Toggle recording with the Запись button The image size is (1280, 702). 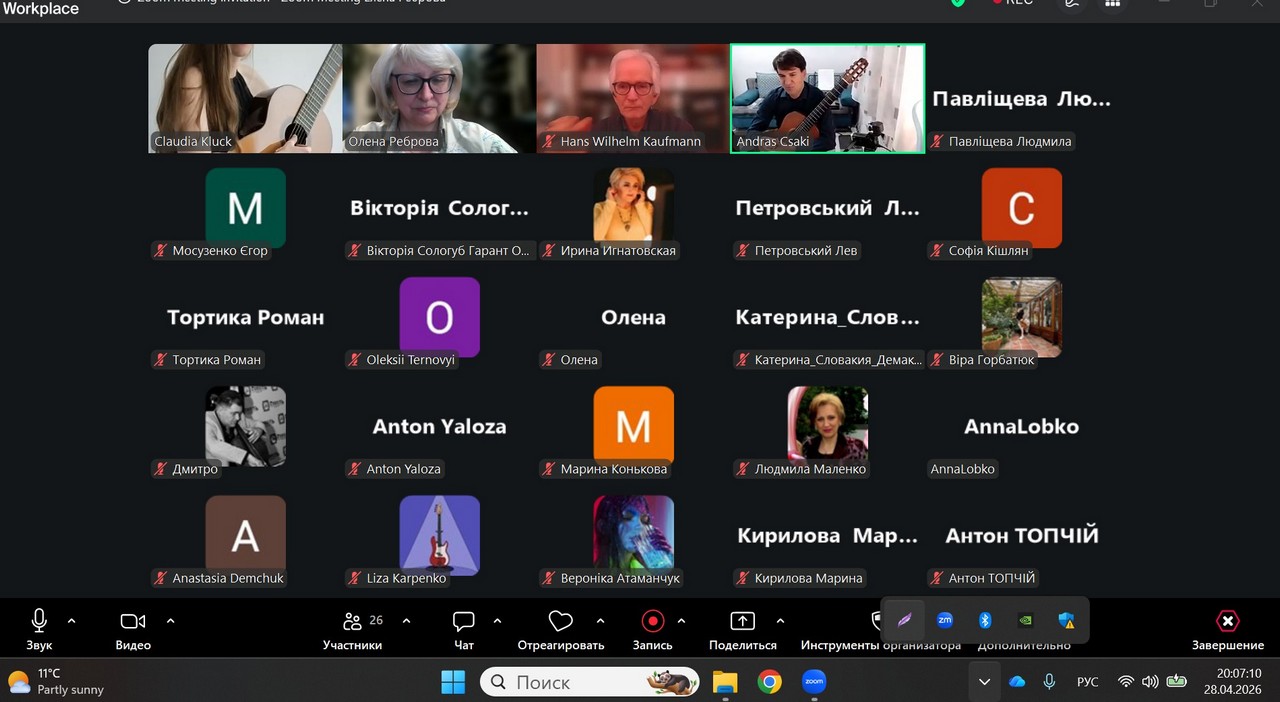coord(652,622)
